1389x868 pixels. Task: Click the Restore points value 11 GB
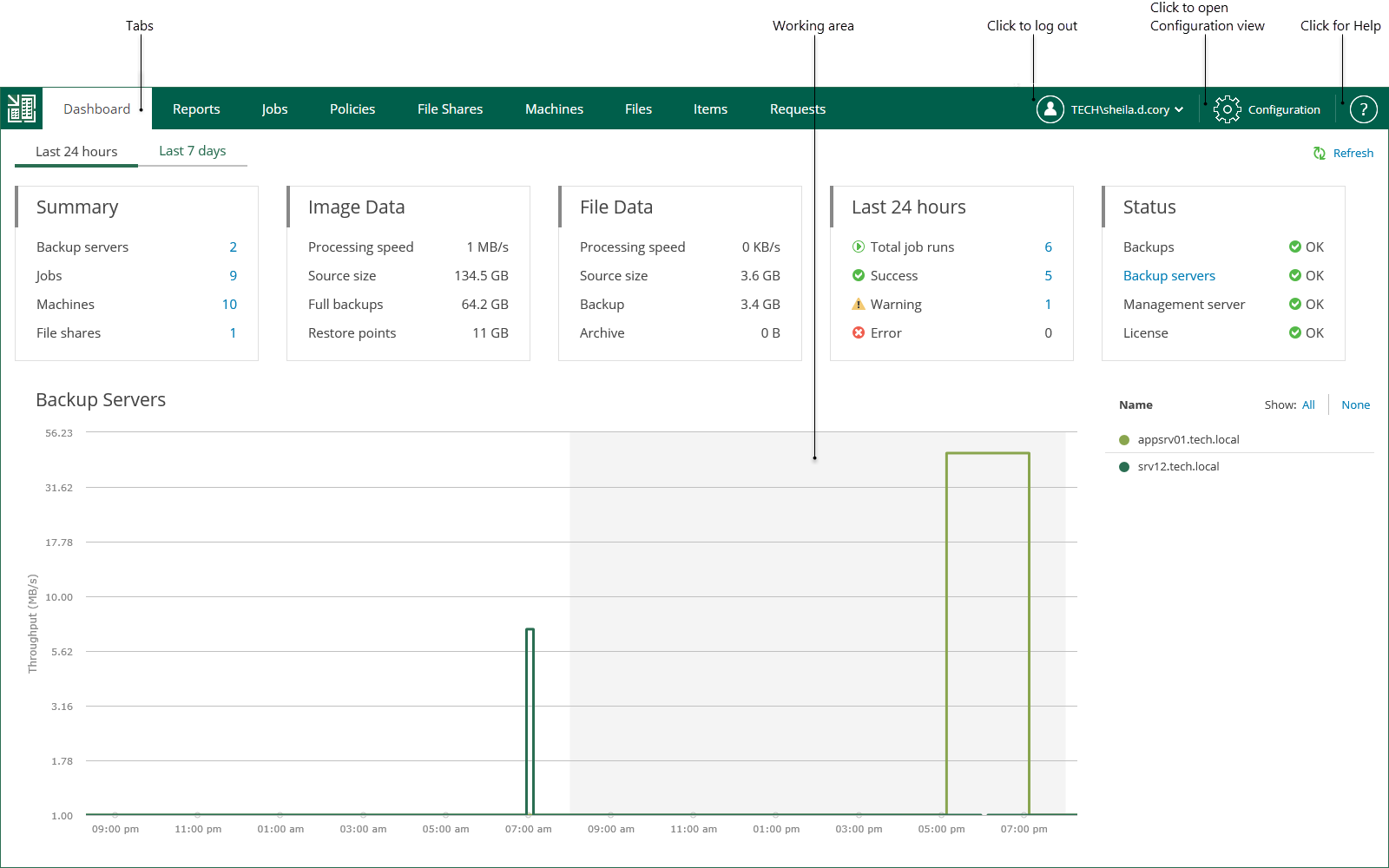[x=490, y=332]
